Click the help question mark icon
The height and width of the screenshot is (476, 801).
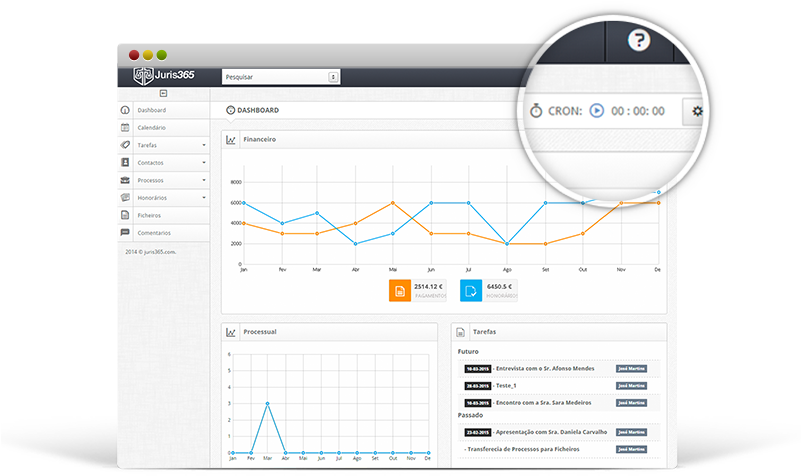coord(639,40)
